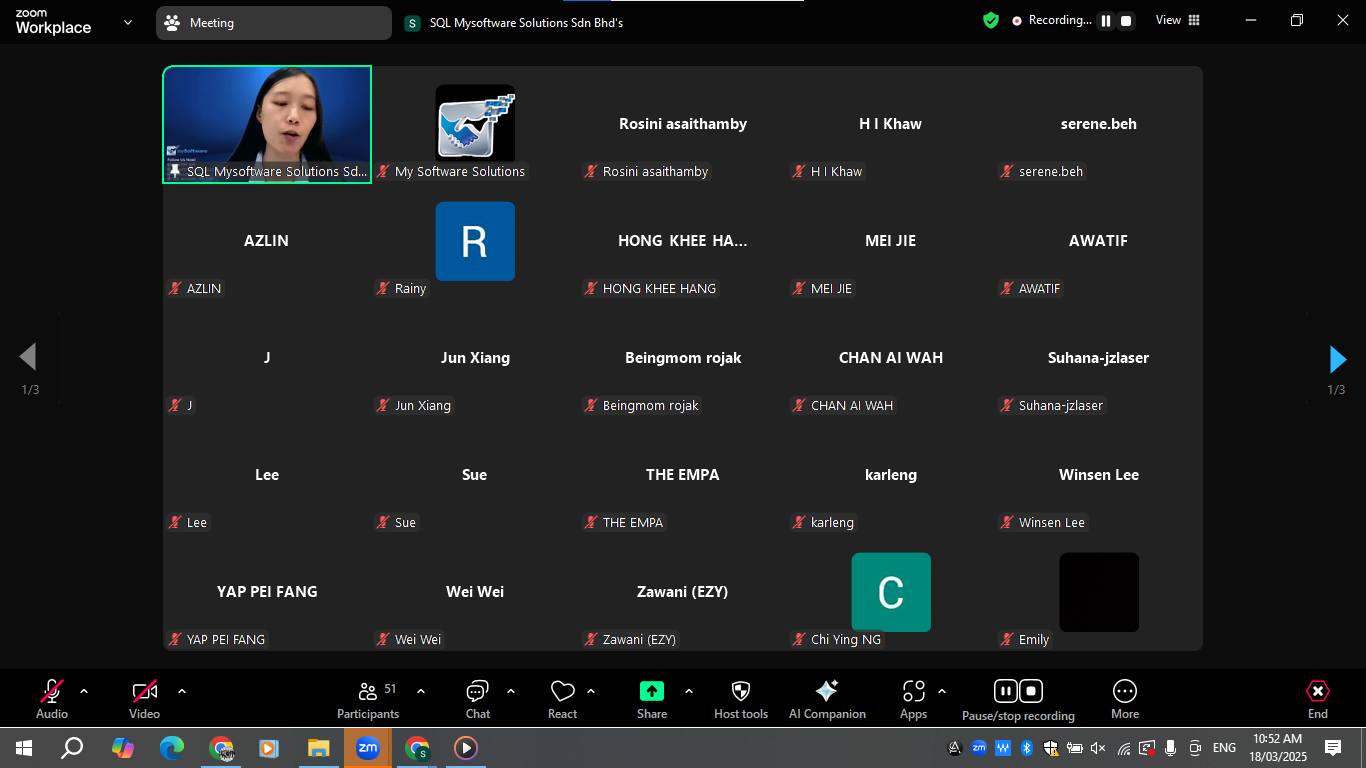
Task: Click the green Share screen icon
Action: tap(651, 692)
